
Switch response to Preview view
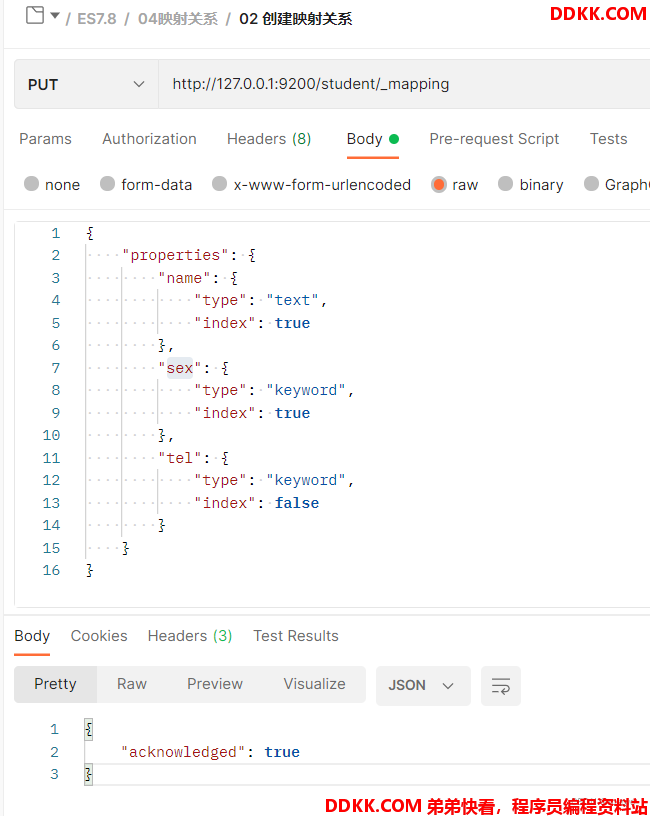tap(215, 684)
